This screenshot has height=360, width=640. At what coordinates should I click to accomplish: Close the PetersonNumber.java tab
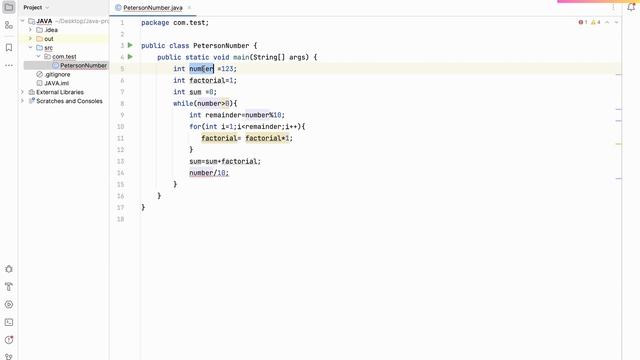coord(189,7)
